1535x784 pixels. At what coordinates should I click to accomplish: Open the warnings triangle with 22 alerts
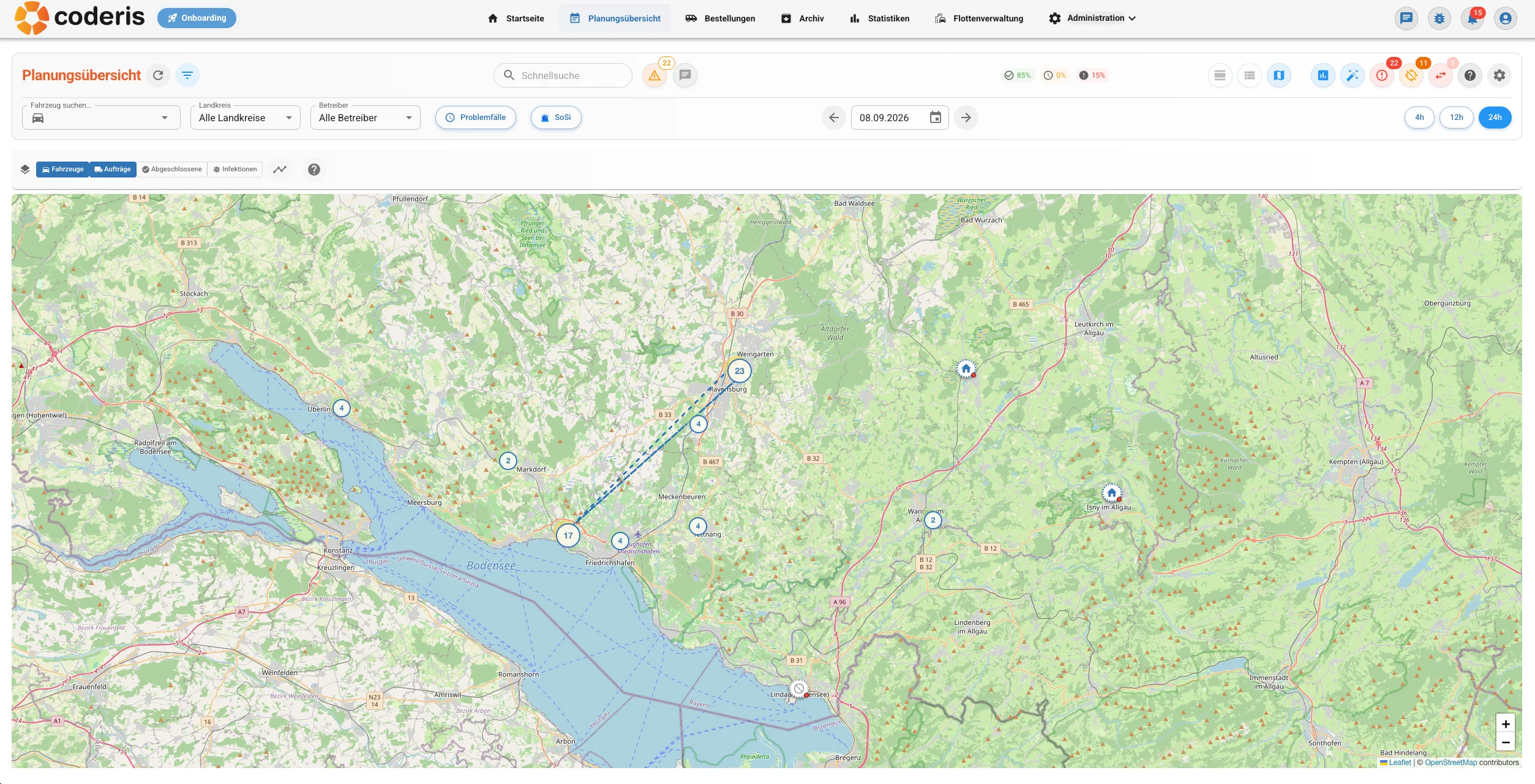(655, 75)
